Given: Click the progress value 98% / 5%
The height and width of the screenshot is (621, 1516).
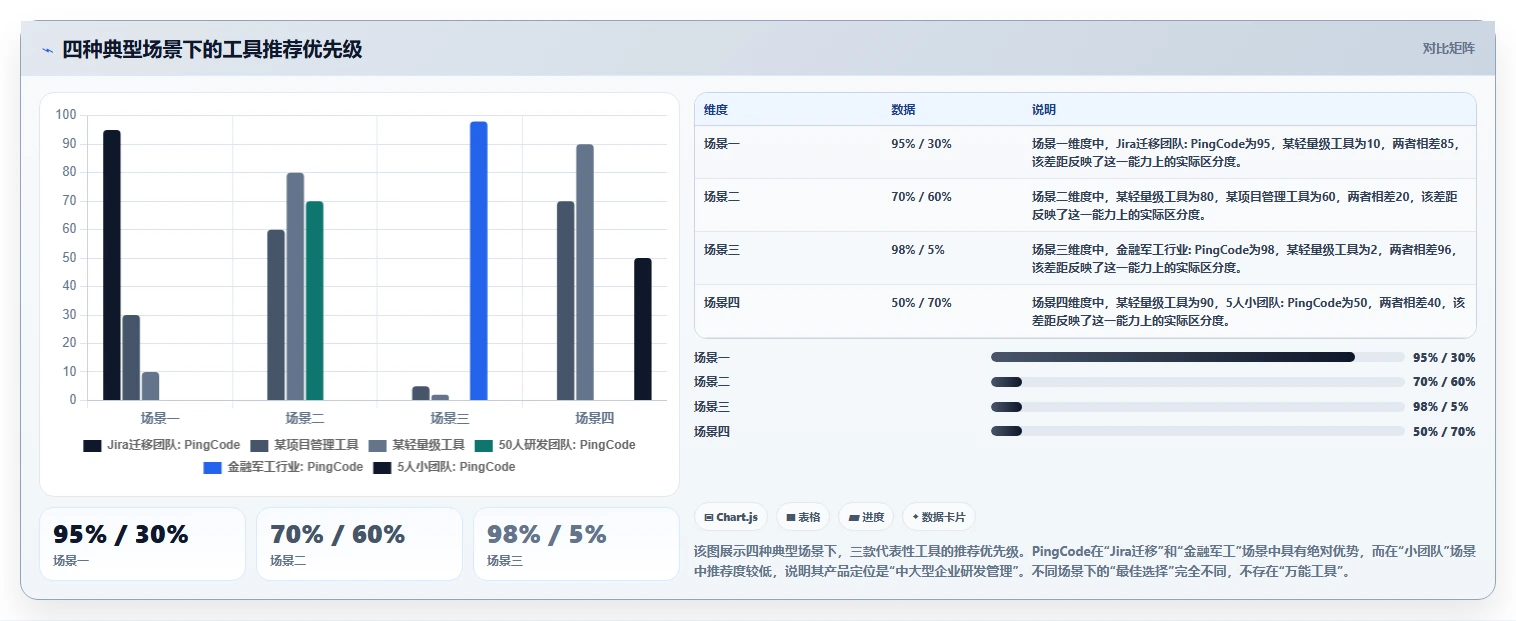Looking at the screenshot, I should pos(1441,407).
